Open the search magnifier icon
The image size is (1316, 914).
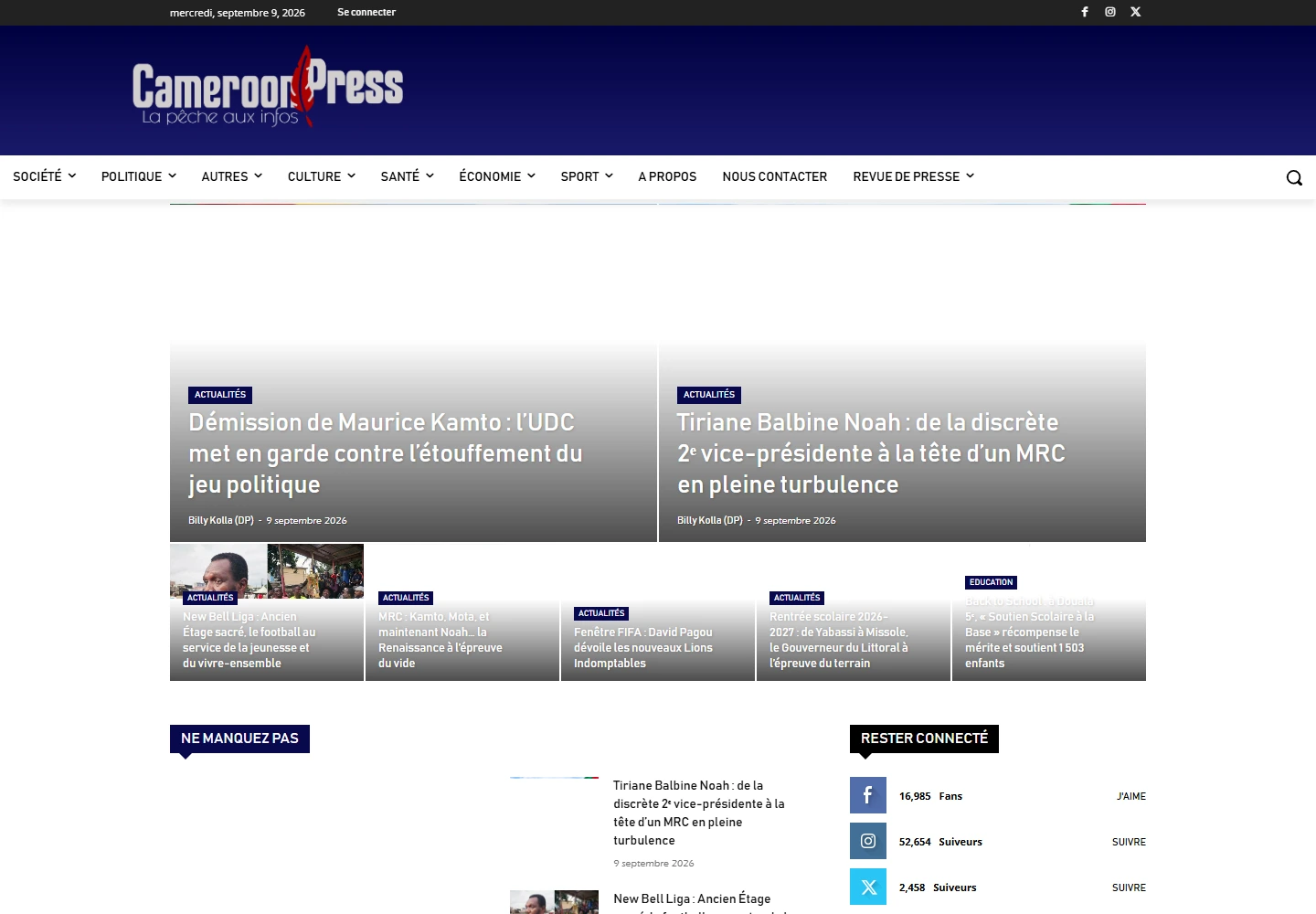1294,177
